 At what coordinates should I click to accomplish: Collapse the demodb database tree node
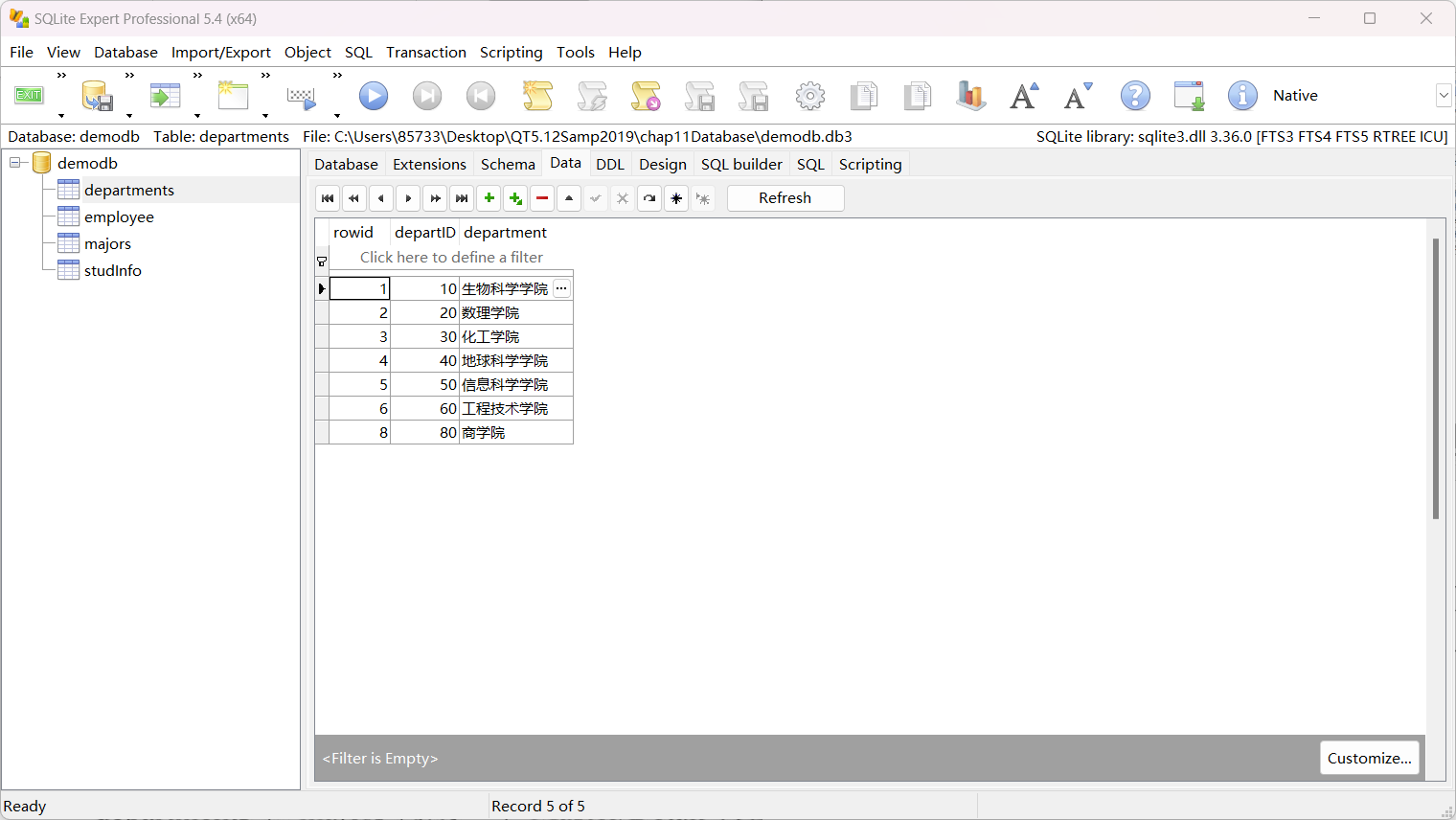pos(14,163)
